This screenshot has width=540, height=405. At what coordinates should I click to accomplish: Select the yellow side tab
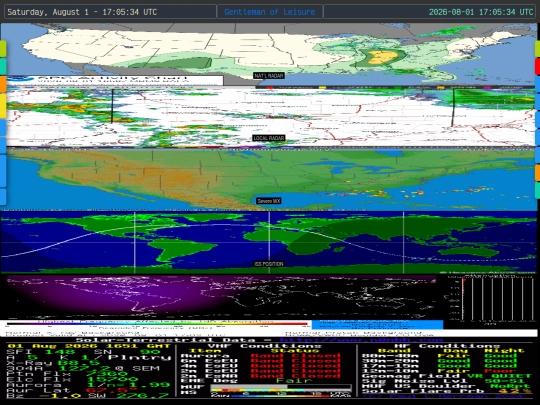[x=3, y=106]
